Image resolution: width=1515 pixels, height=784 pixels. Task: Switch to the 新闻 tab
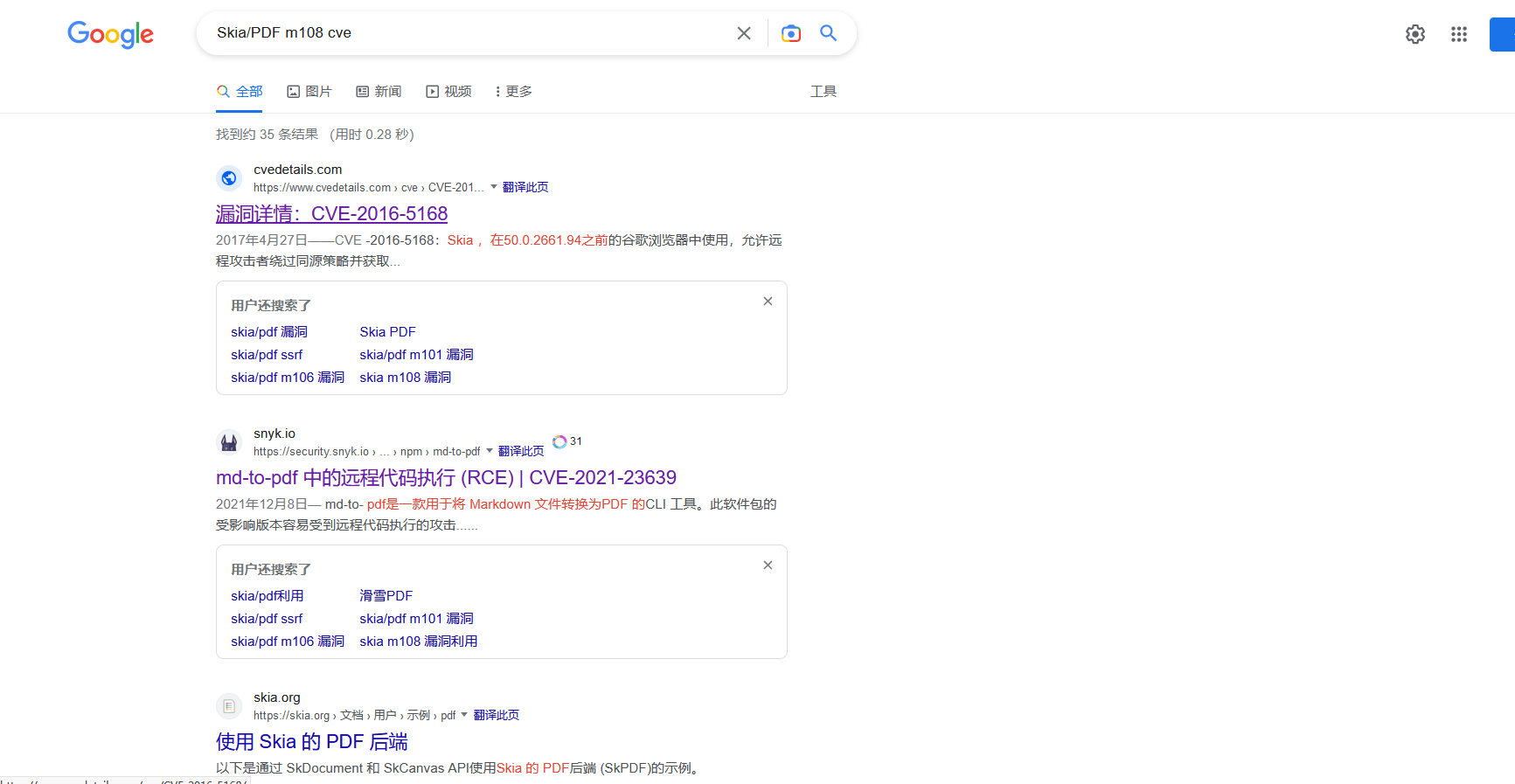pyautogui.click(x=379, y=92)
